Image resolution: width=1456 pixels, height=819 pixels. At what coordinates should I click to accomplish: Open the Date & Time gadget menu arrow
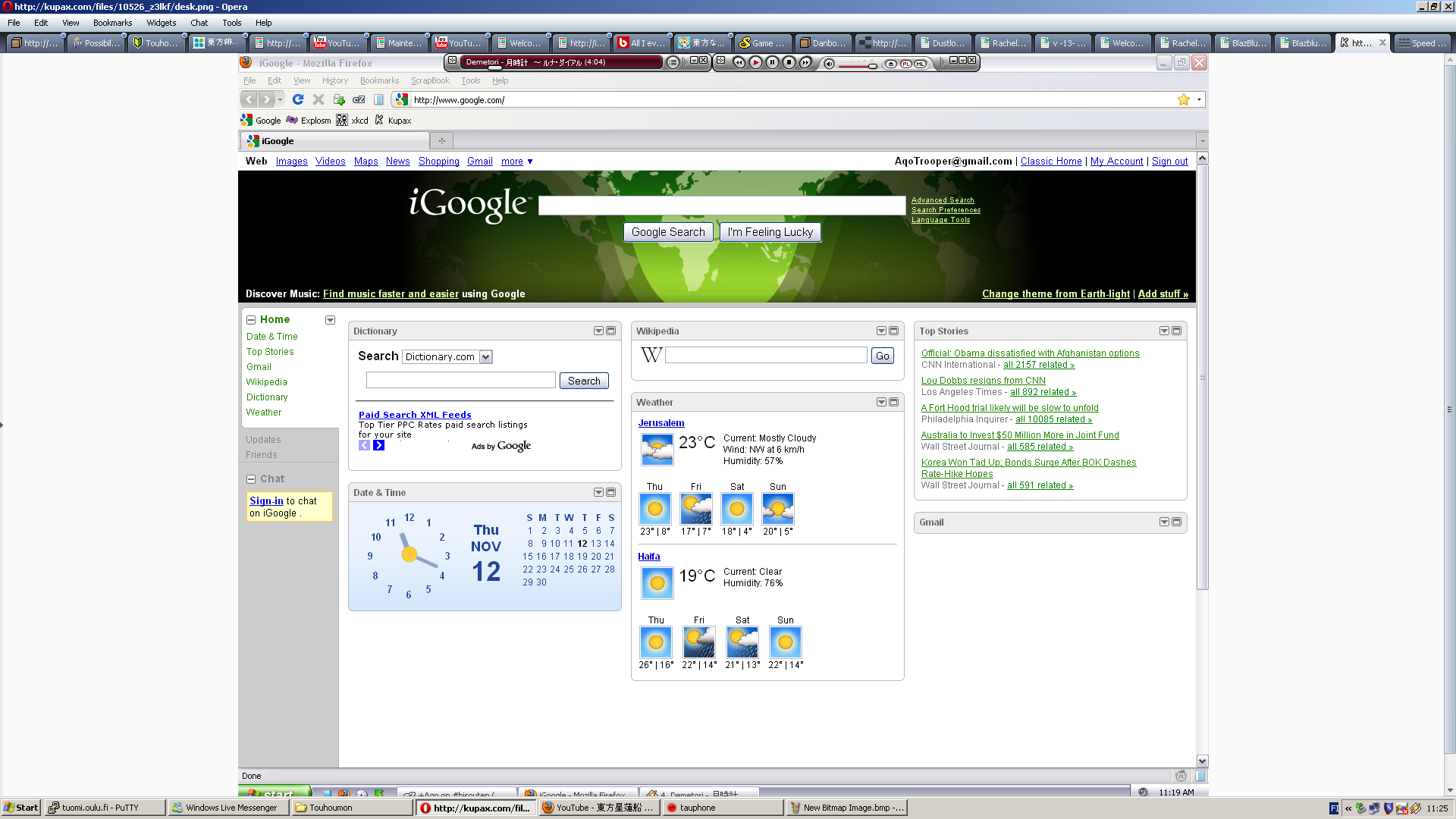(x=598, y=493)
